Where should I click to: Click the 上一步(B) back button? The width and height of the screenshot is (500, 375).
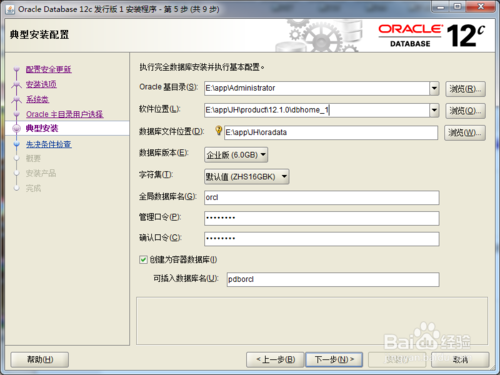[275, 360]
